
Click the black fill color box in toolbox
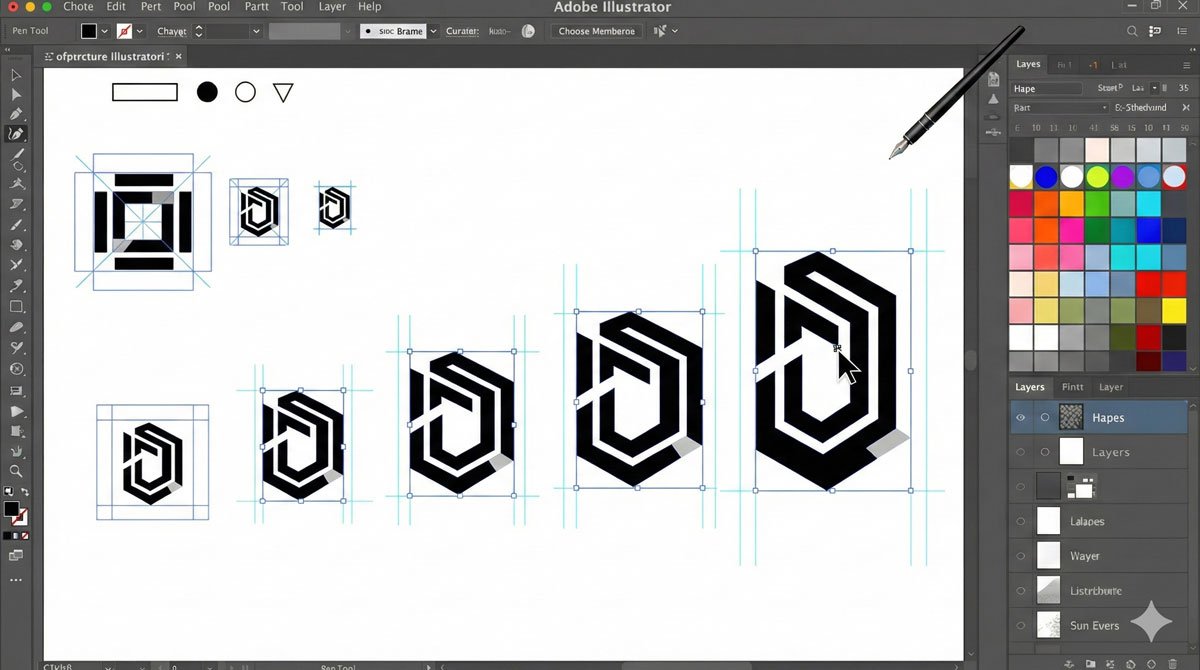[11, 509]
